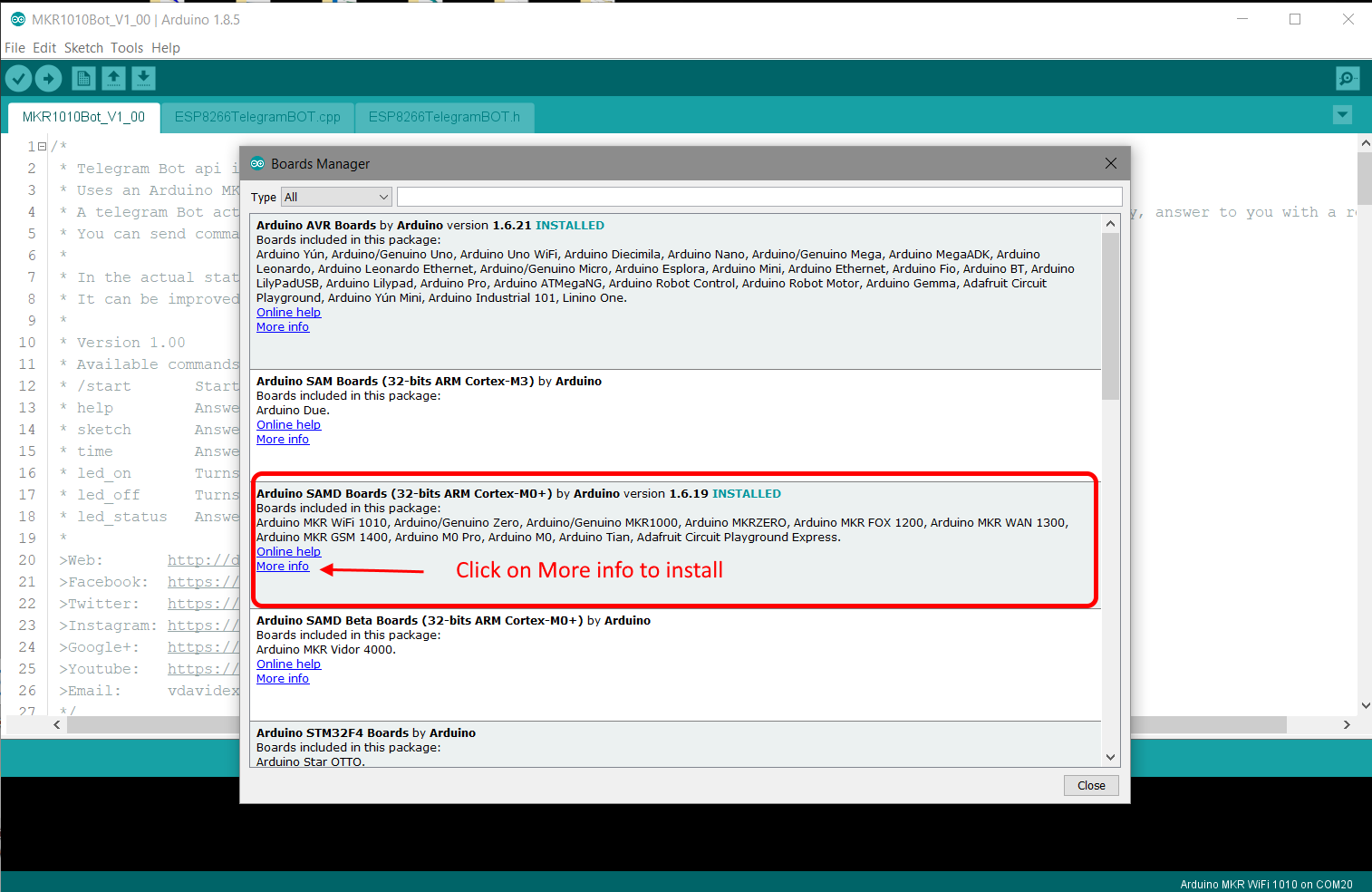The height and width of the screenshot is (892, 1372).
Task: Click the scroll-down arrow in Boards Manager list
Action: click(1109, 757)
